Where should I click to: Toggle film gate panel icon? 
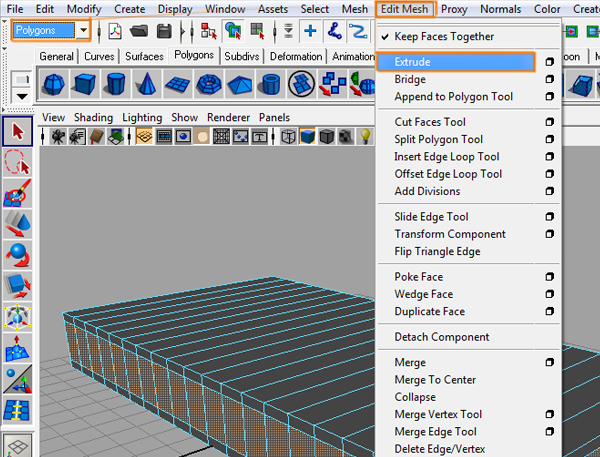[164, 137]
